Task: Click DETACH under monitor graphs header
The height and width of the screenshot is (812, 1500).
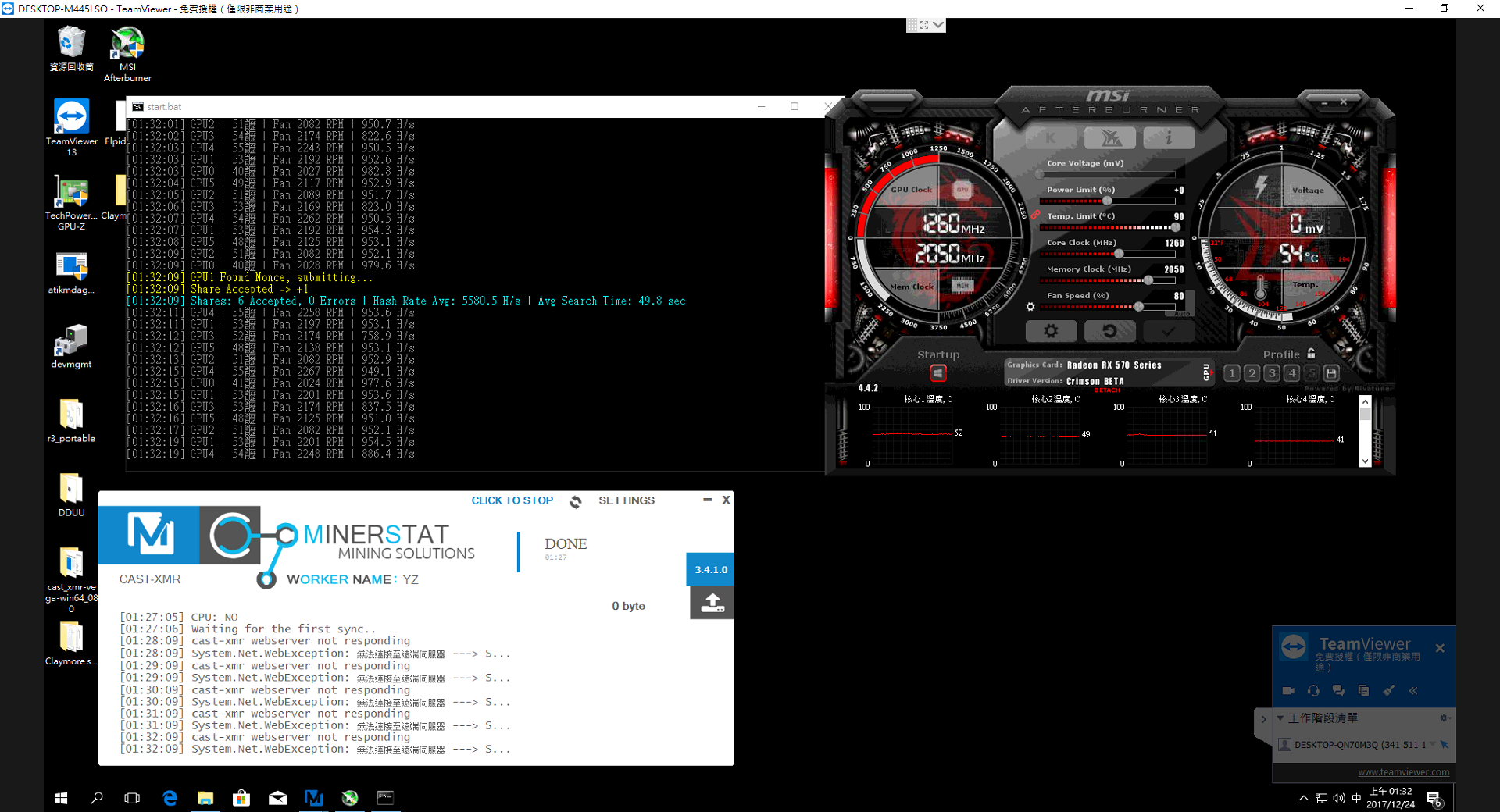Action: coord(1107,390)
